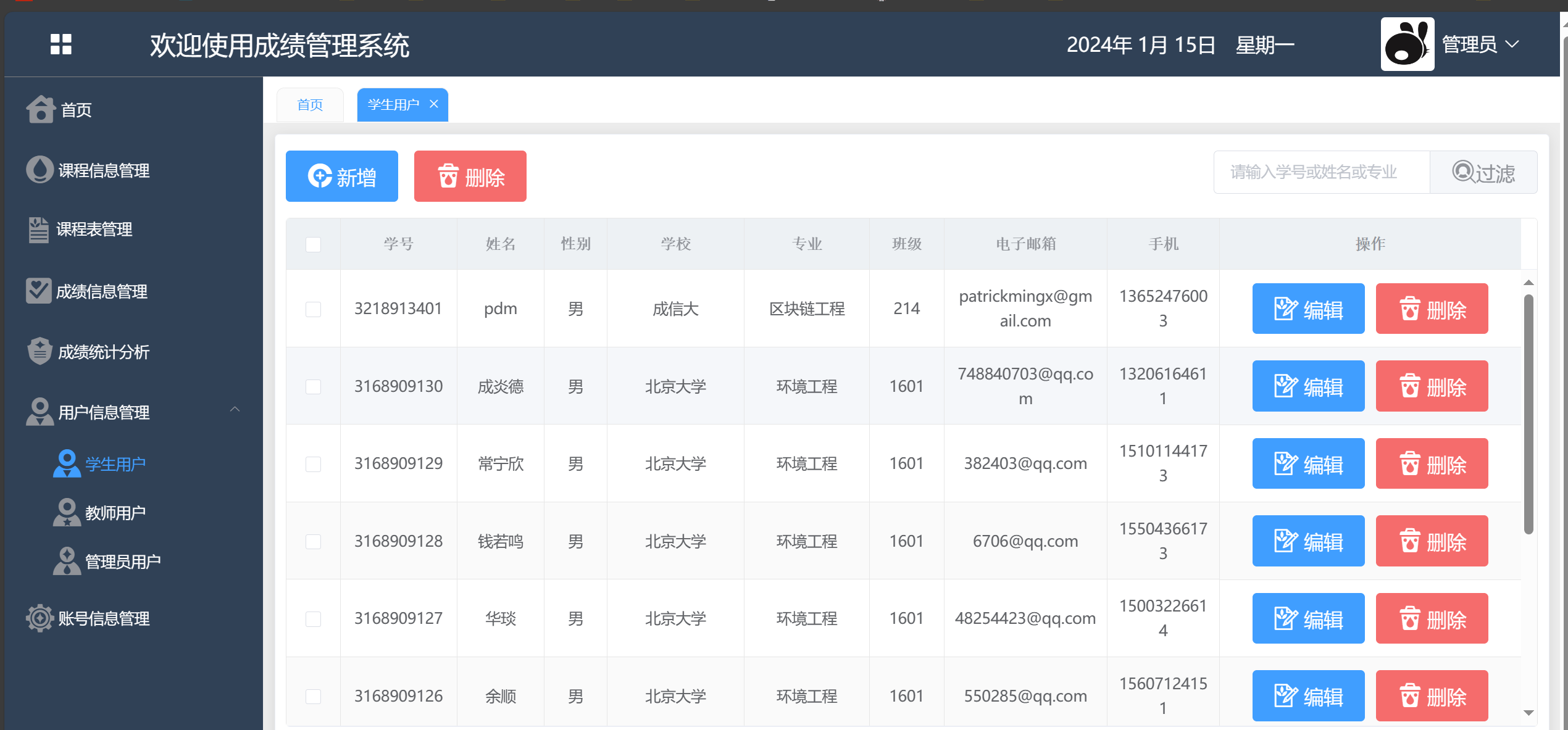
Task: Switch to the 首页 tab
Action: pos(310,105)
